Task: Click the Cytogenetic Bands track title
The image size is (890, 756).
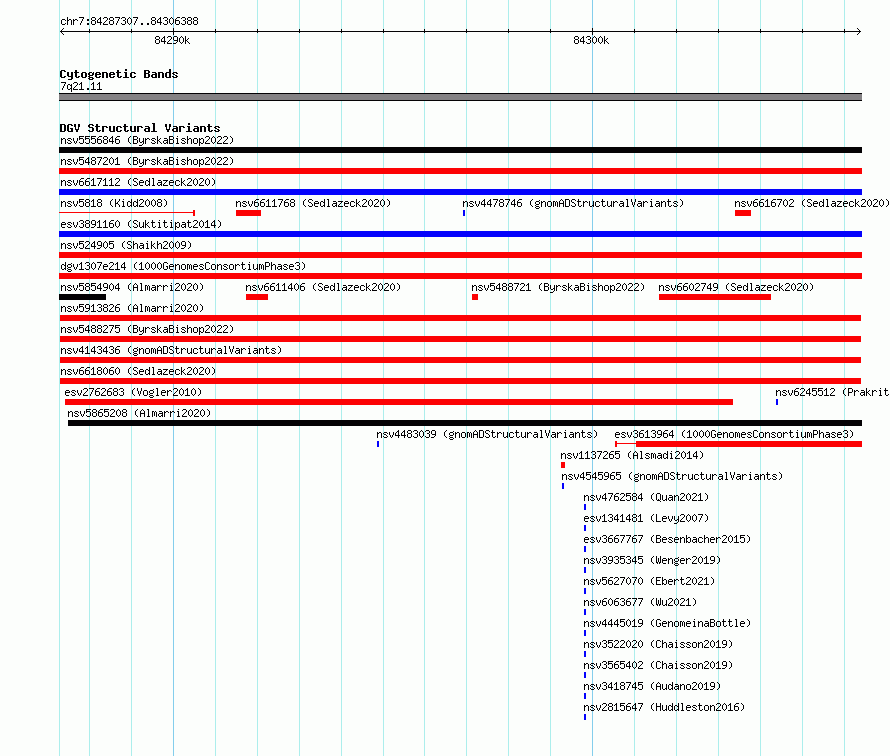Action: (119, 74)
